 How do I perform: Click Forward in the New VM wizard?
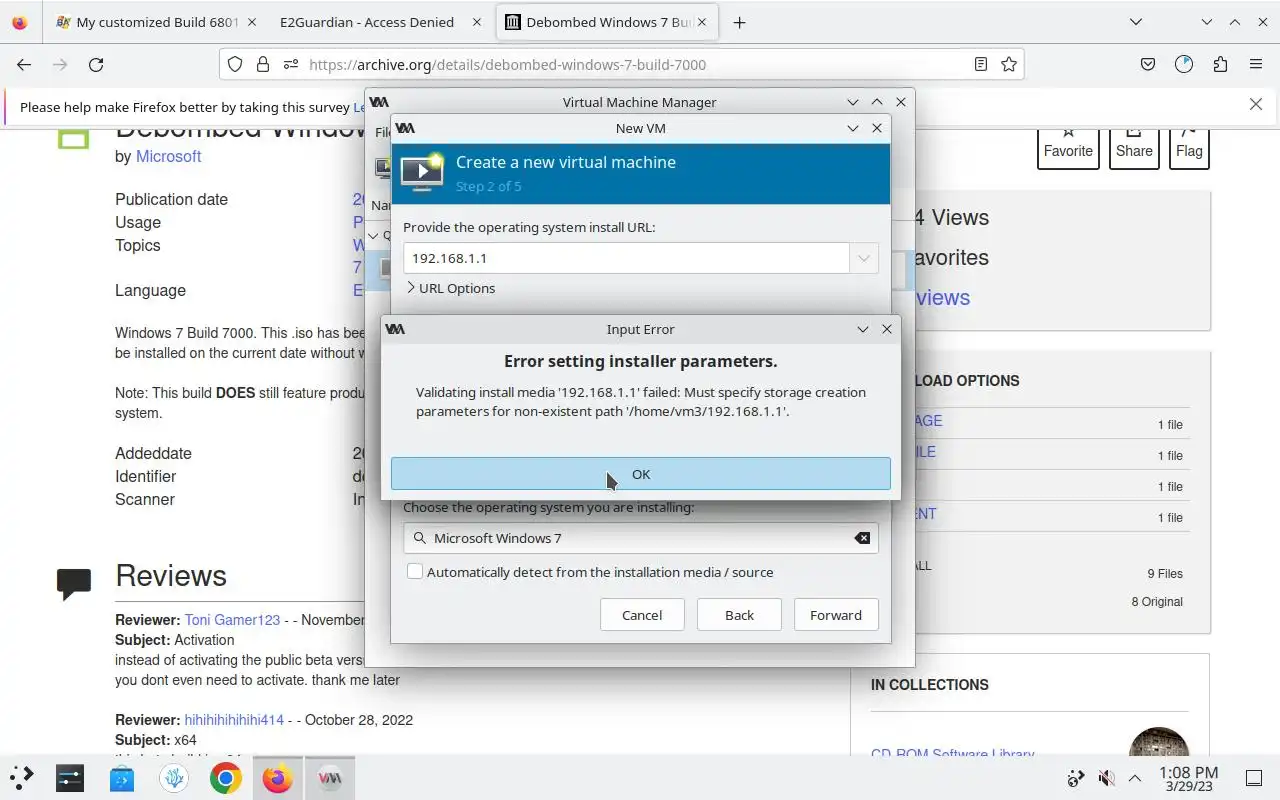[836, 615]
